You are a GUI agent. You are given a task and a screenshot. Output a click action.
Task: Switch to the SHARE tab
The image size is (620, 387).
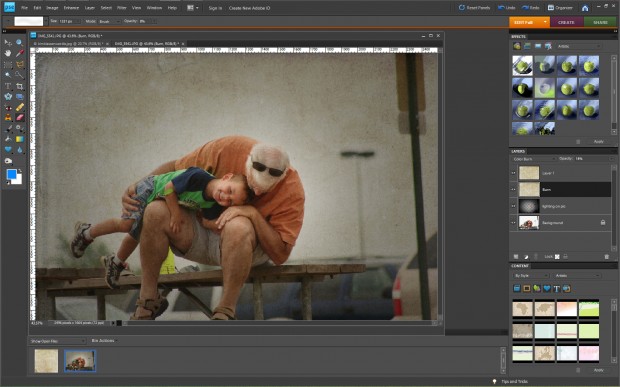pyautogui.click(x=600, y=23)
